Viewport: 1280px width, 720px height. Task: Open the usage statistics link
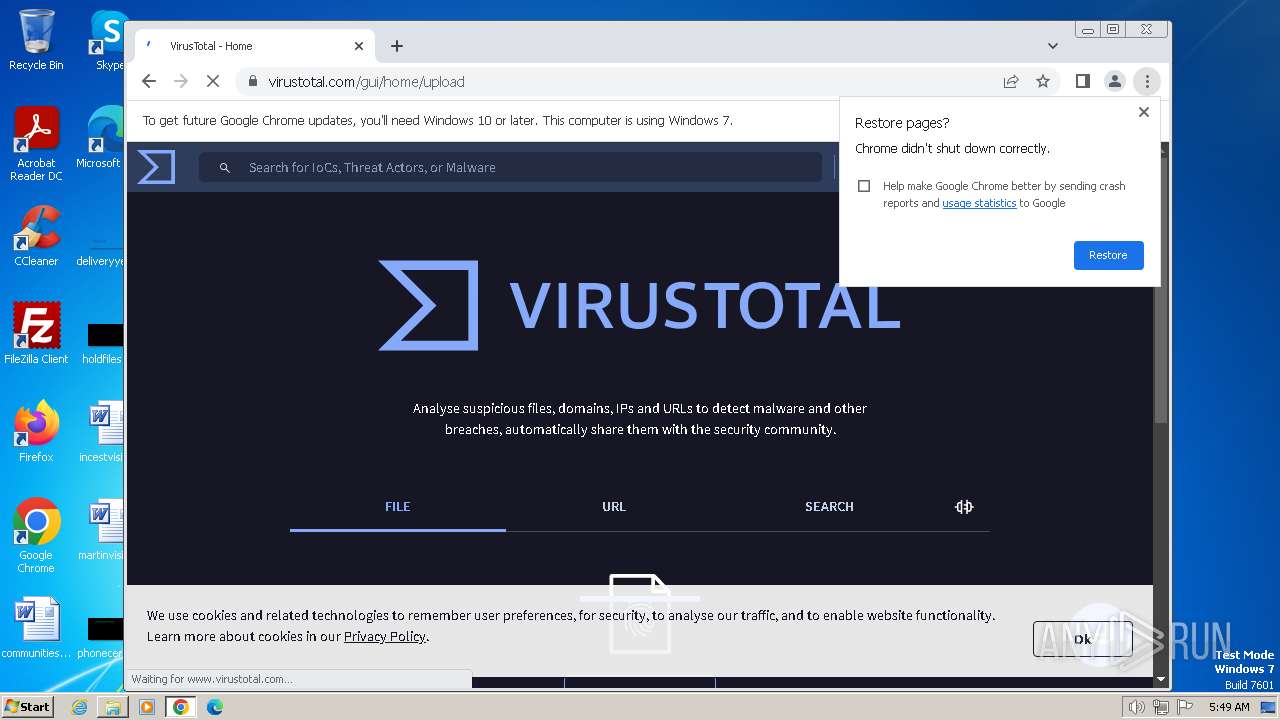coord(979,203)
